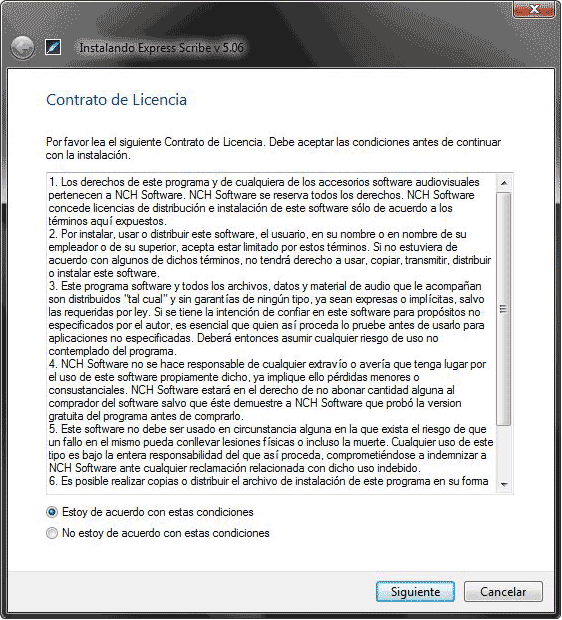The width and height of the screenshot is (562, 620).
Task: Click the grip lines on the scrollbar thumb
Action: tap(503, 309)
